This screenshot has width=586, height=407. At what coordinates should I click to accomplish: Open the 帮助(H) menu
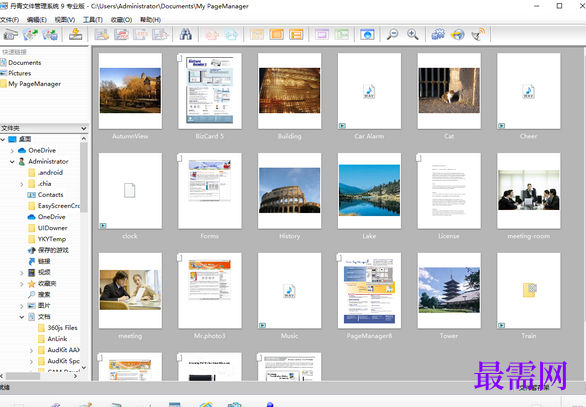150,20
